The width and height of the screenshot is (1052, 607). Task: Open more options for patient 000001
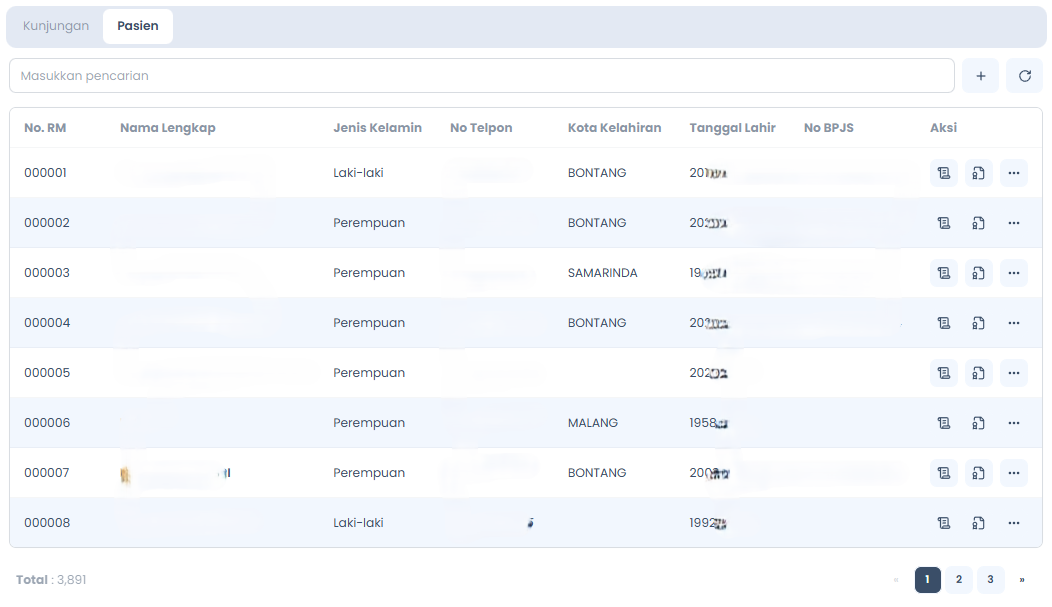coord(1013,173)
